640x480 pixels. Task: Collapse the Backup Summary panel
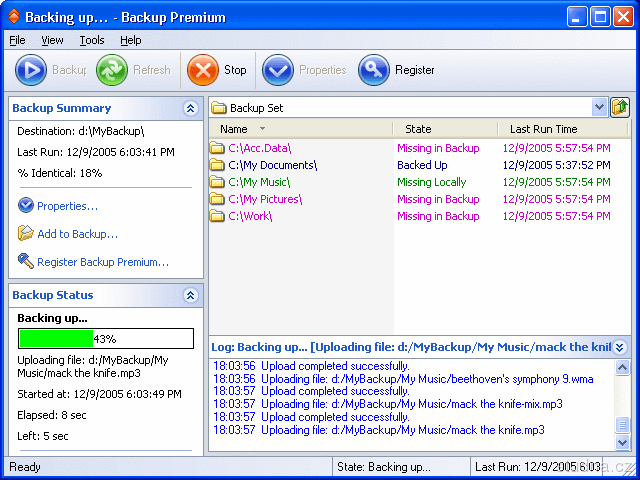(x=190, y=108)
